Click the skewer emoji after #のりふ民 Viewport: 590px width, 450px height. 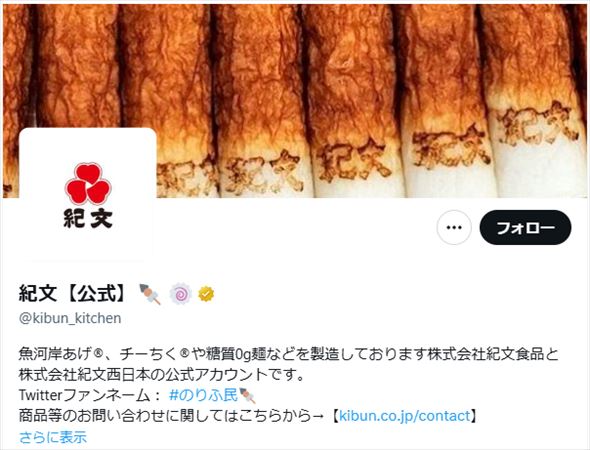tap(247, 395)
